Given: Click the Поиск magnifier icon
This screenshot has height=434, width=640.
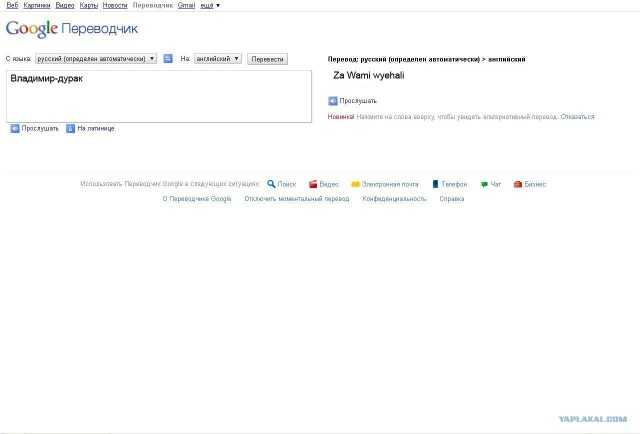Looking at the screenshot, I should (271, 184).
